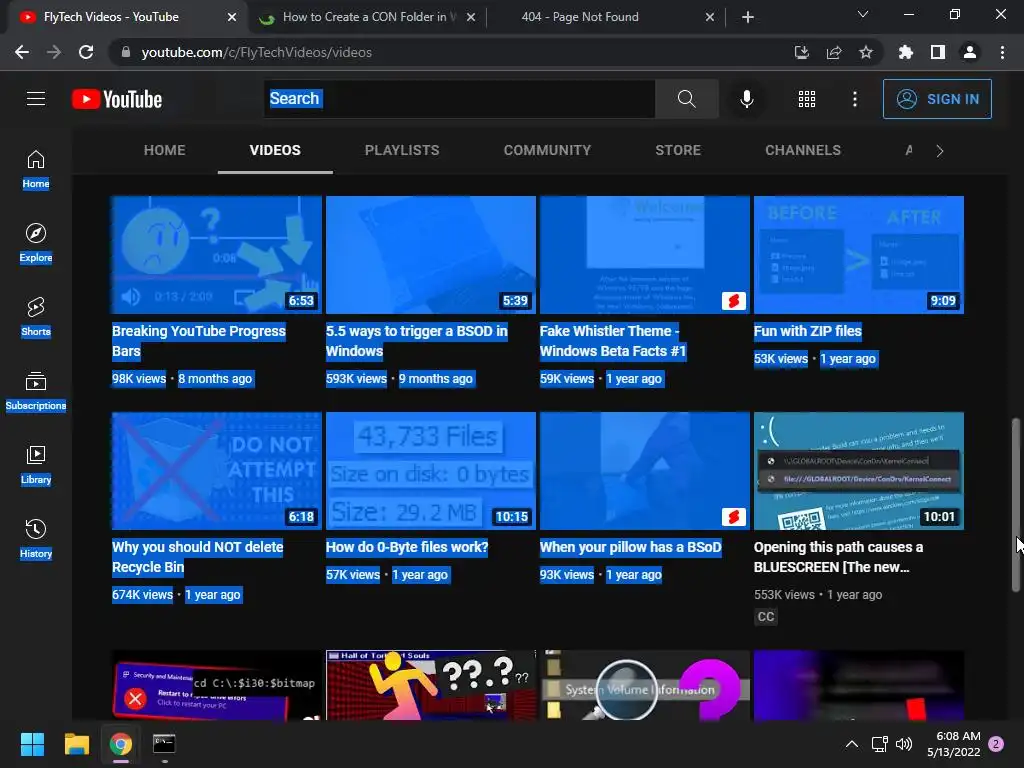The height and width of the screenshot is (768, 1024).
Task: Open Subscriptions in the sidebar
Action: (36, 391)
